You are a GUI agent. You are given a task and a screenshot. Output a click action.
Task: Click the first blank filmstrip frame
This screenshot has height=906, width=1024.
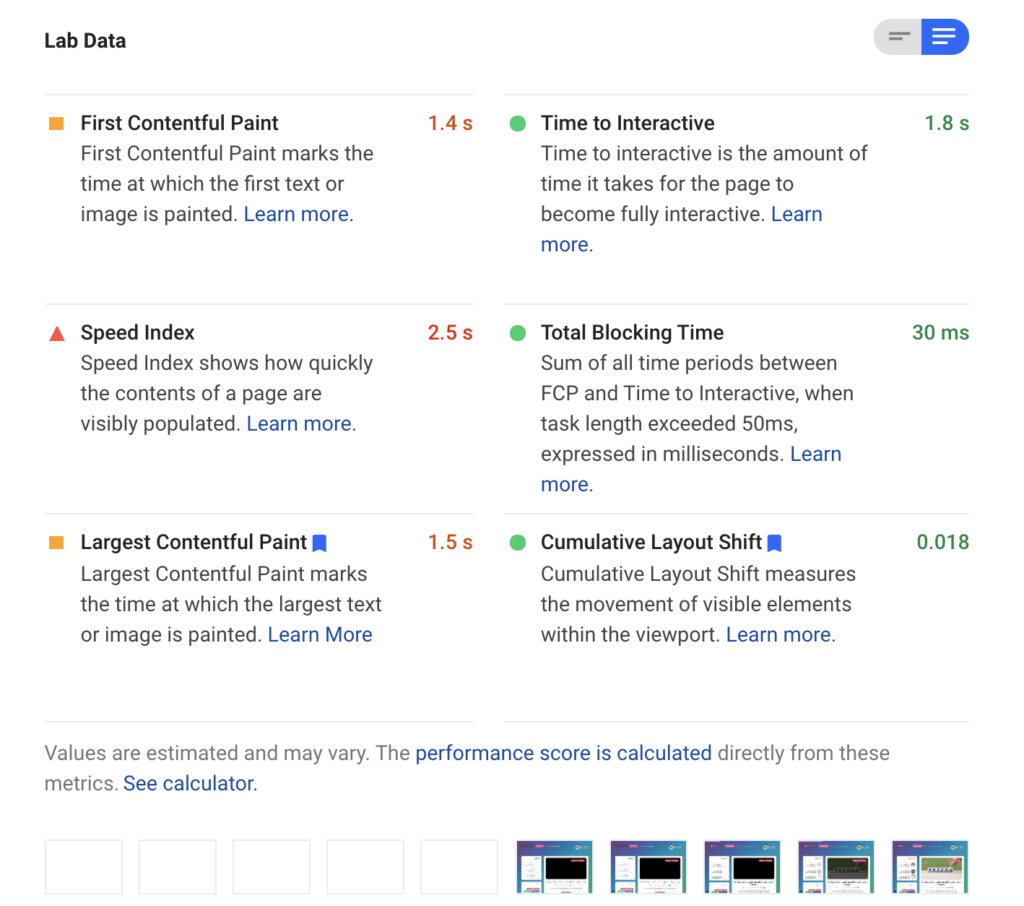coord(83,866)
